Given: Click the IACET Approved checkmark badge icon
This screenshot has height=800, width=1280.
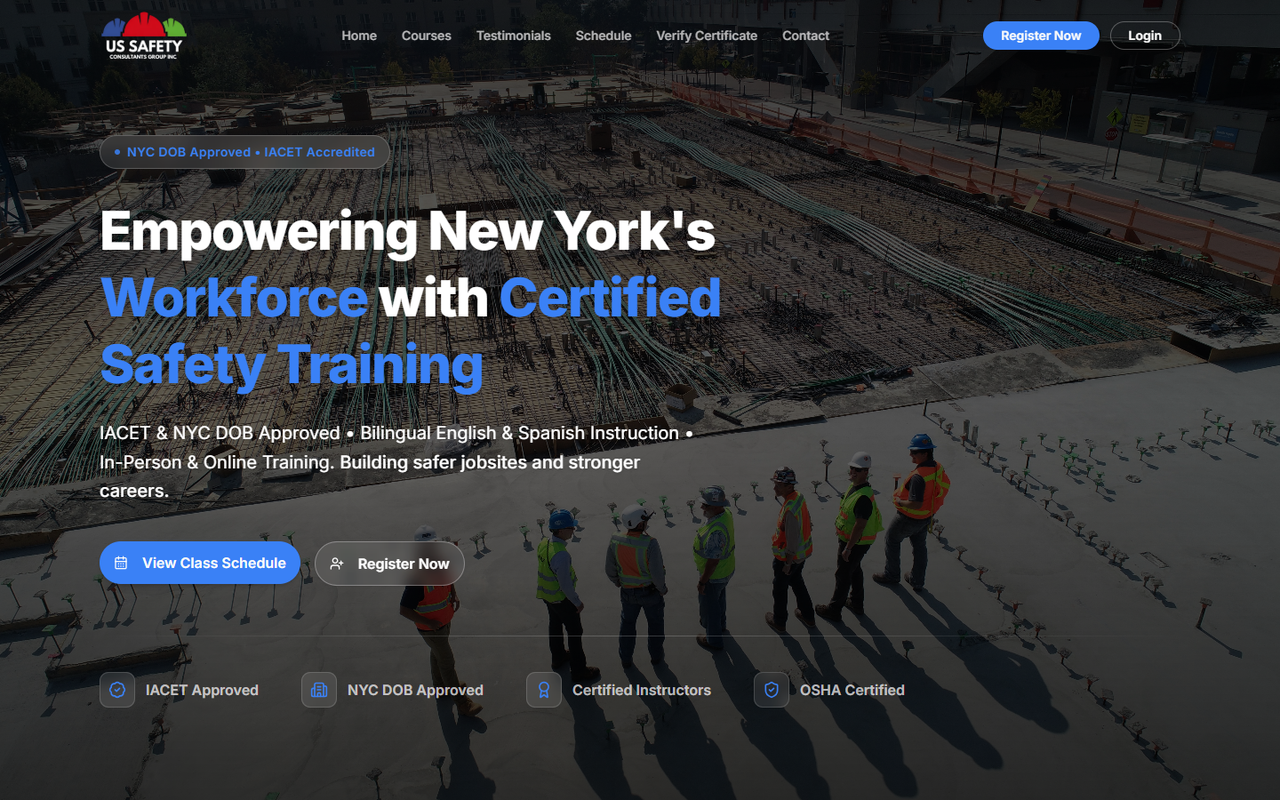Looking at the screenshot, I should (x=118, y=690).
